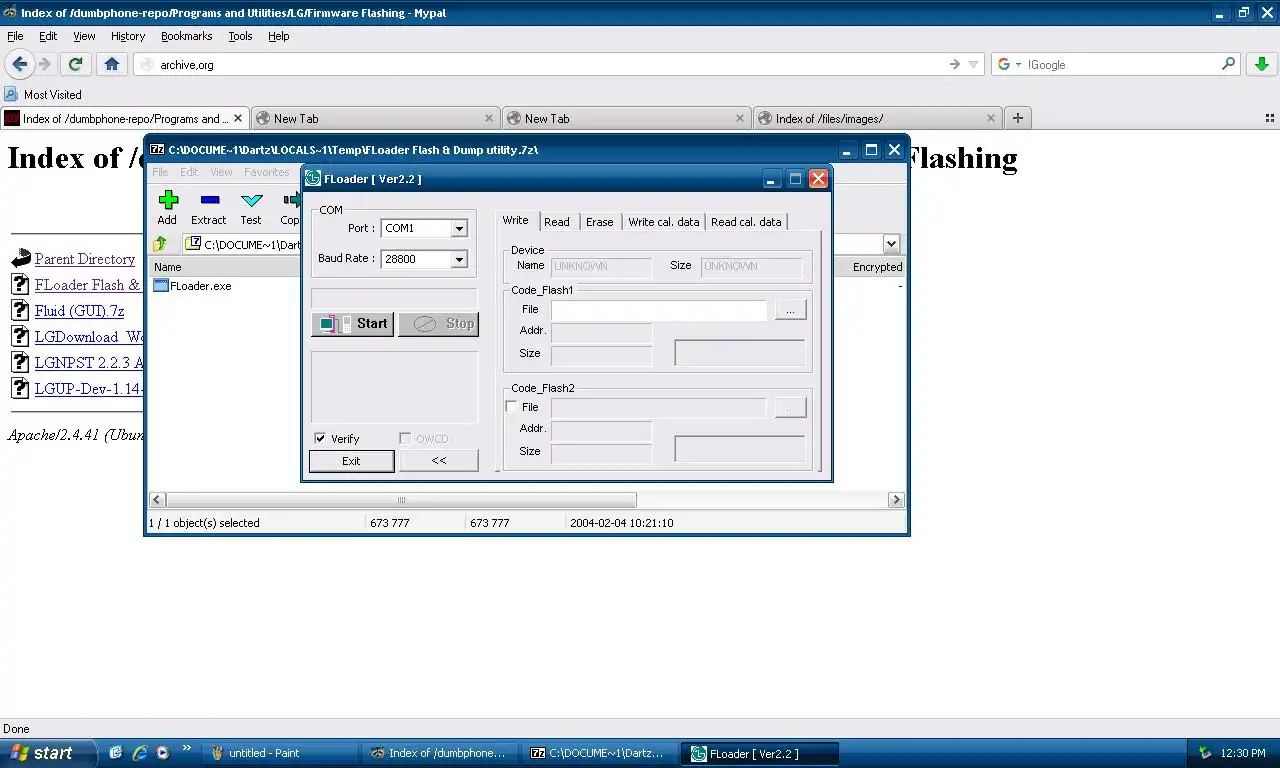Switch to Read cal. data tab

coord(746,222)
